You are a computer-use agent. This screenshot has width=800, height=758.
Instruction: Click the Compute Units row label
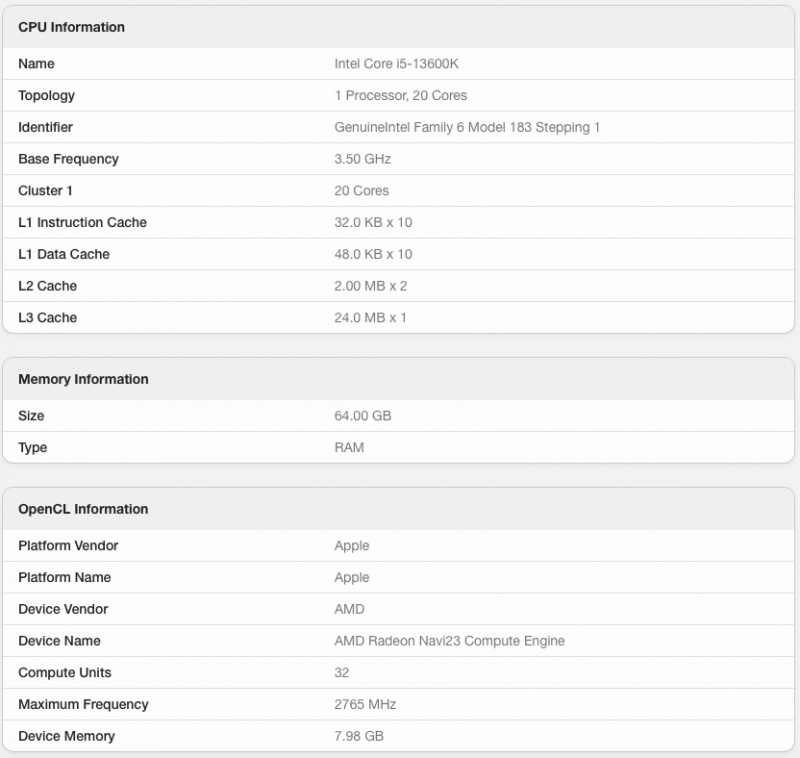(64, 673)
